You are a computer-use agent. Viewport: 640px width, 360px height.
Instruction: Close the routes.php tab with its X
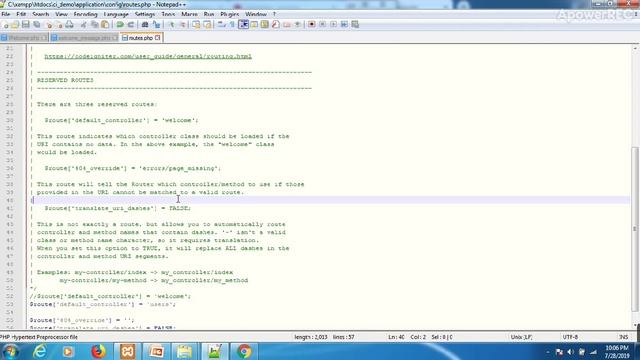[158, 38]
